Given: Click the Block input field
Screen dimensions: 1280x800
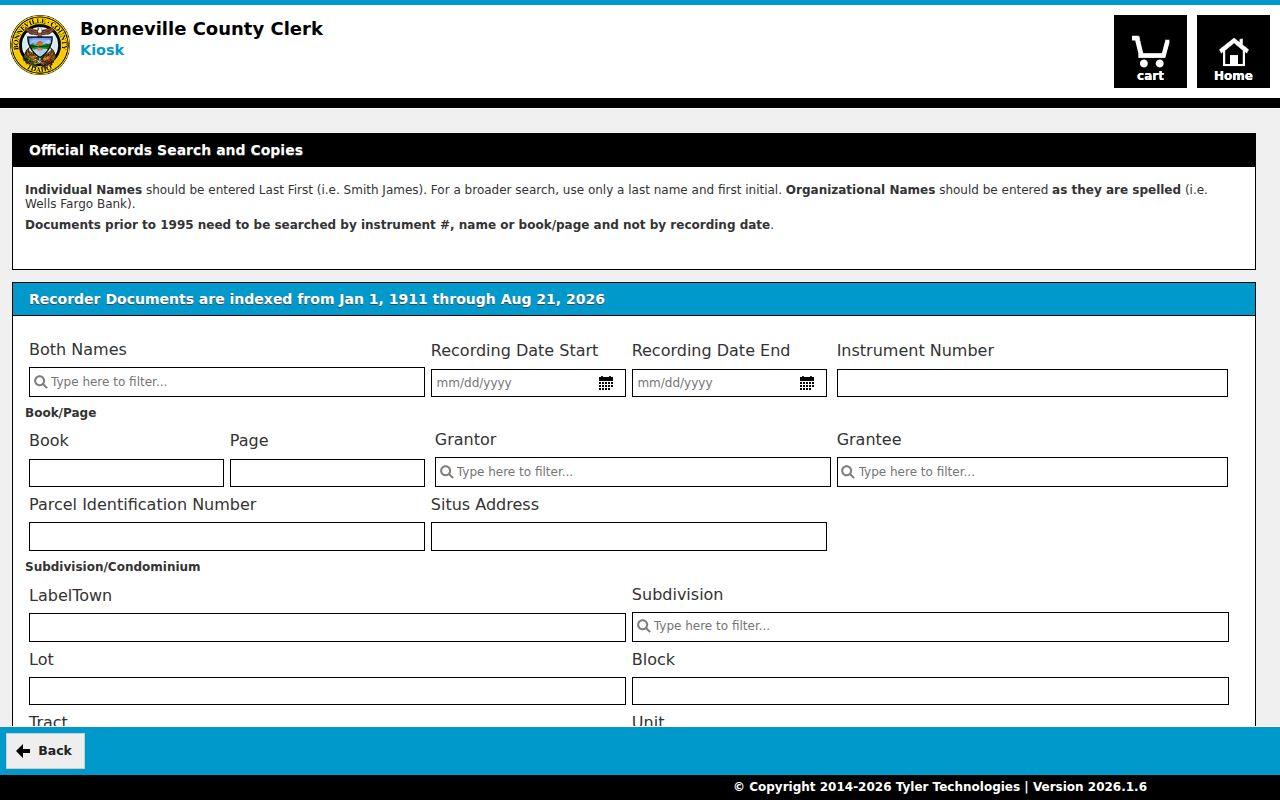Looking at the screenshot, I should tap(930, 691).
